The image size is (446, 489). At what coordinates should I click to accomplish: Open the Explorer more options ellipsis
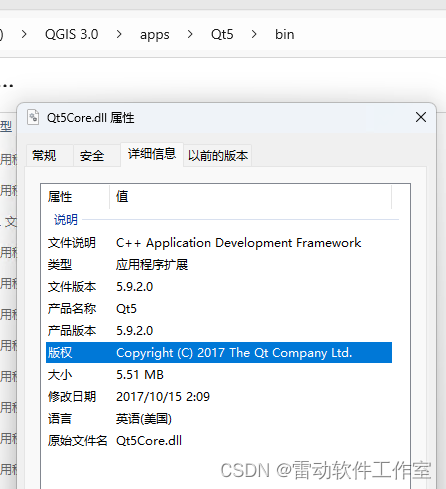pos(7,86)
